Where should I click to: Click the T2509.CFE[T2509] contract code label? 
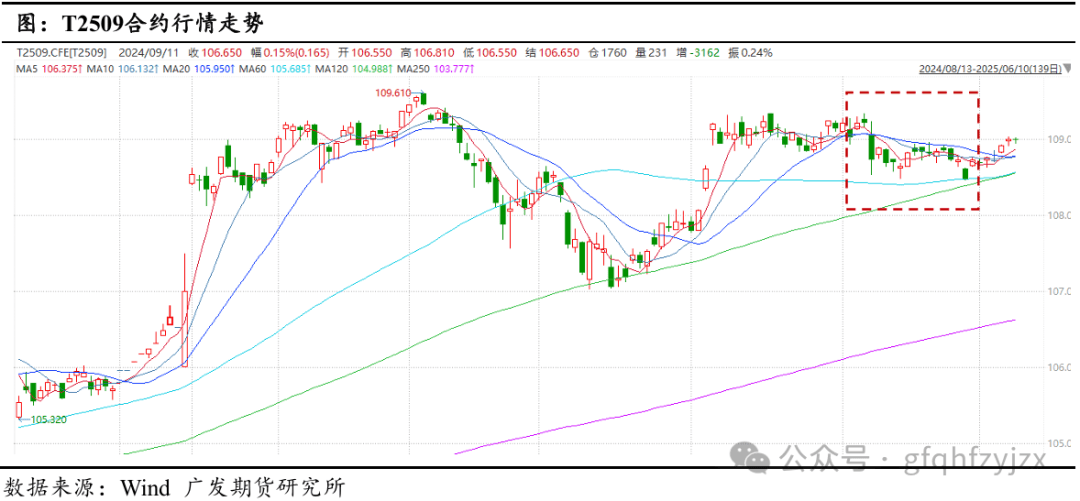pyautogui.click(x=59, y=51)
